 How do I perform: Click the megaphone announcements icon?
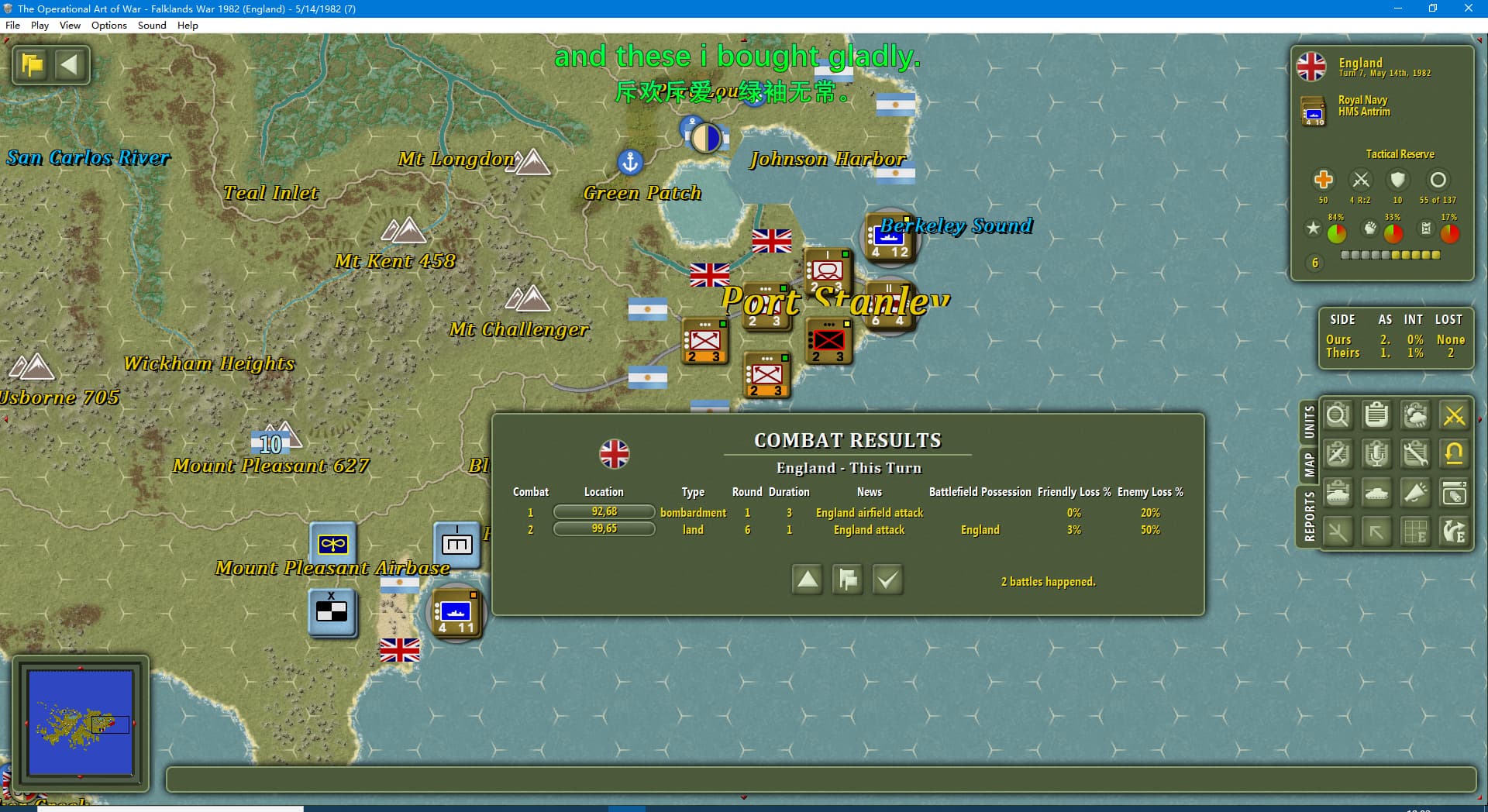click(1415, 493)
